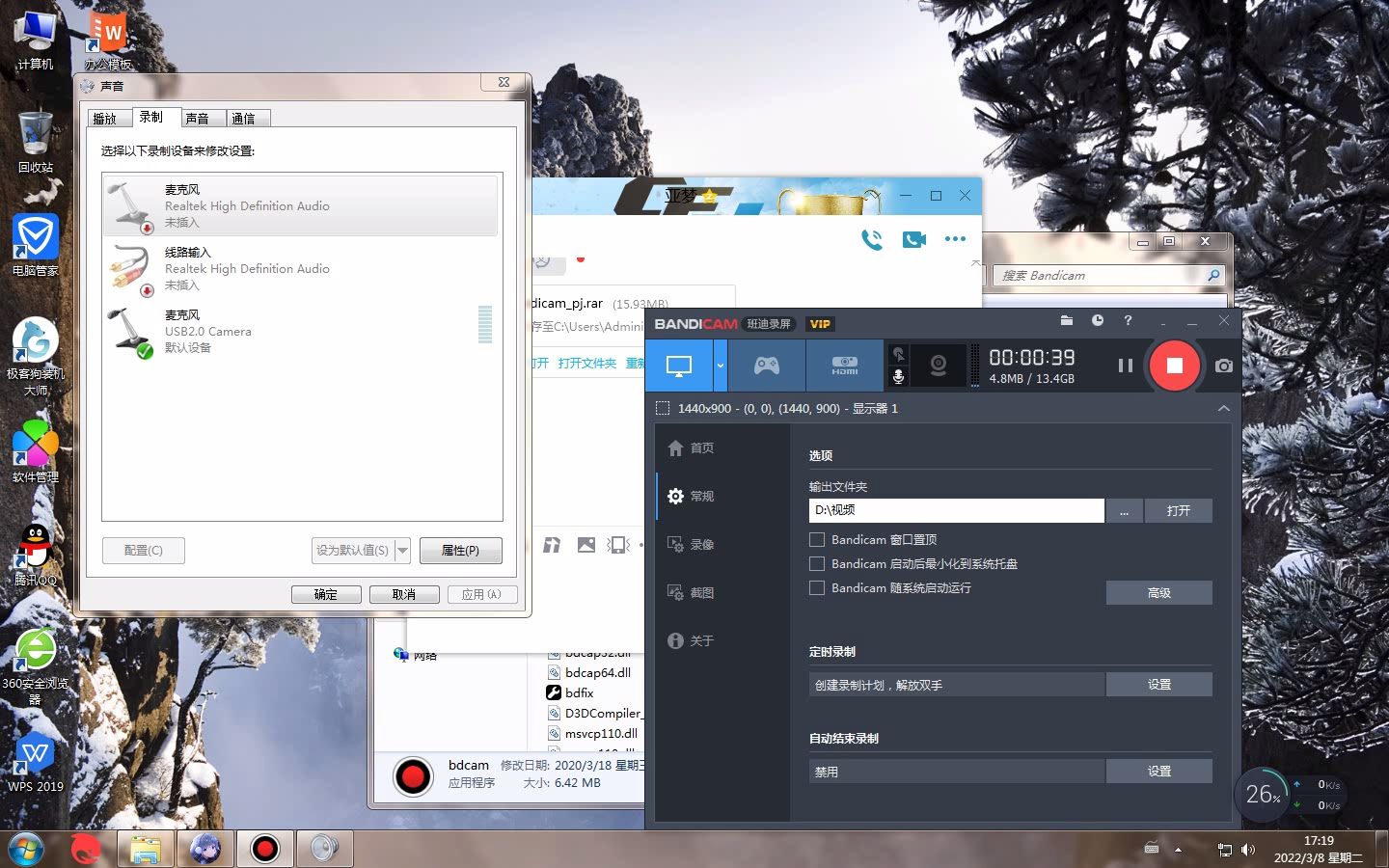Screen dimensions: 1389x868
Task: Click 打开文件夹 link in QQ chat
Action: click(x=586, y=364)
